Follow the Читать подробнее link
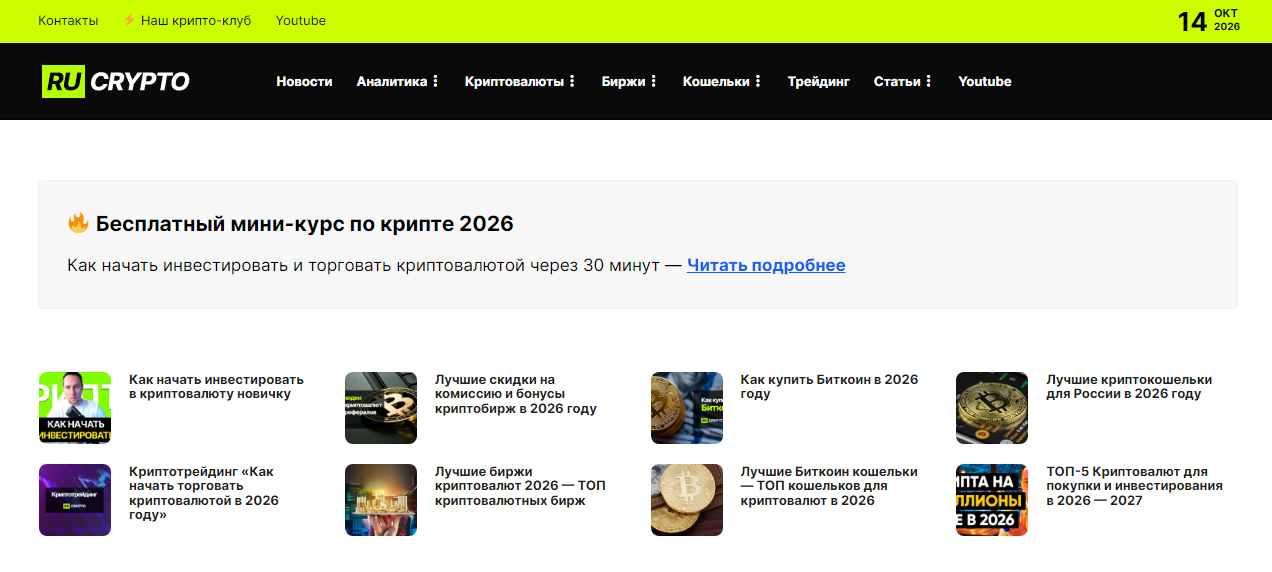Screen dimensions: 1272x572 766,265
